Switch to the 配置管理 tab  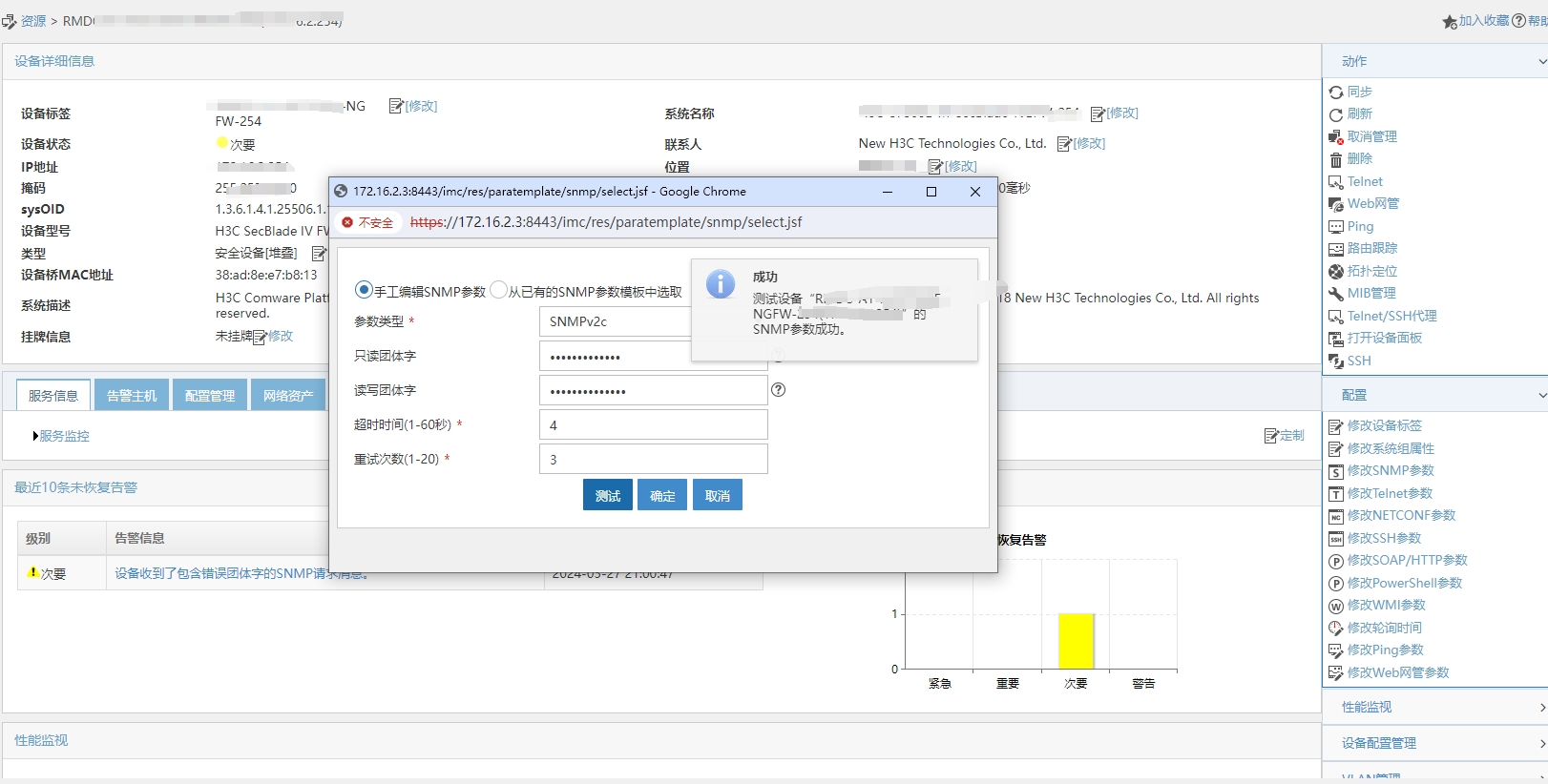[x=210, y=395]
